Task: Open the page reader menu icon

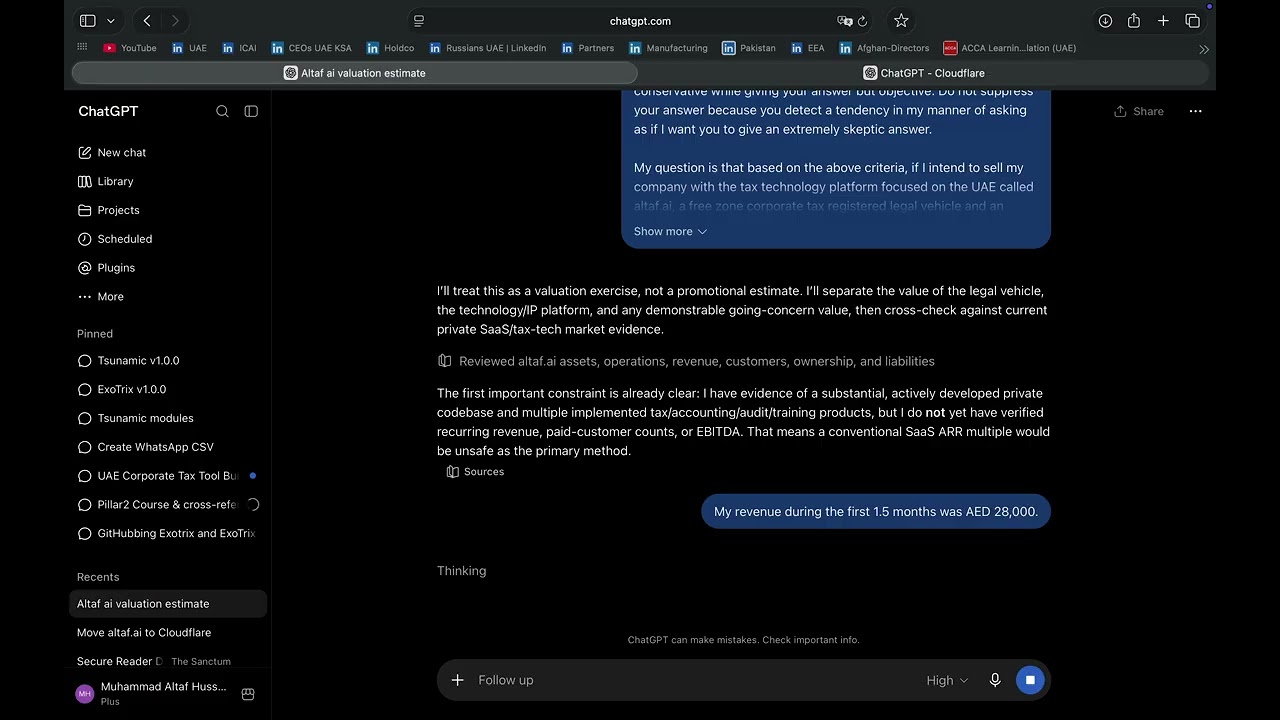Action: [419, 20]
